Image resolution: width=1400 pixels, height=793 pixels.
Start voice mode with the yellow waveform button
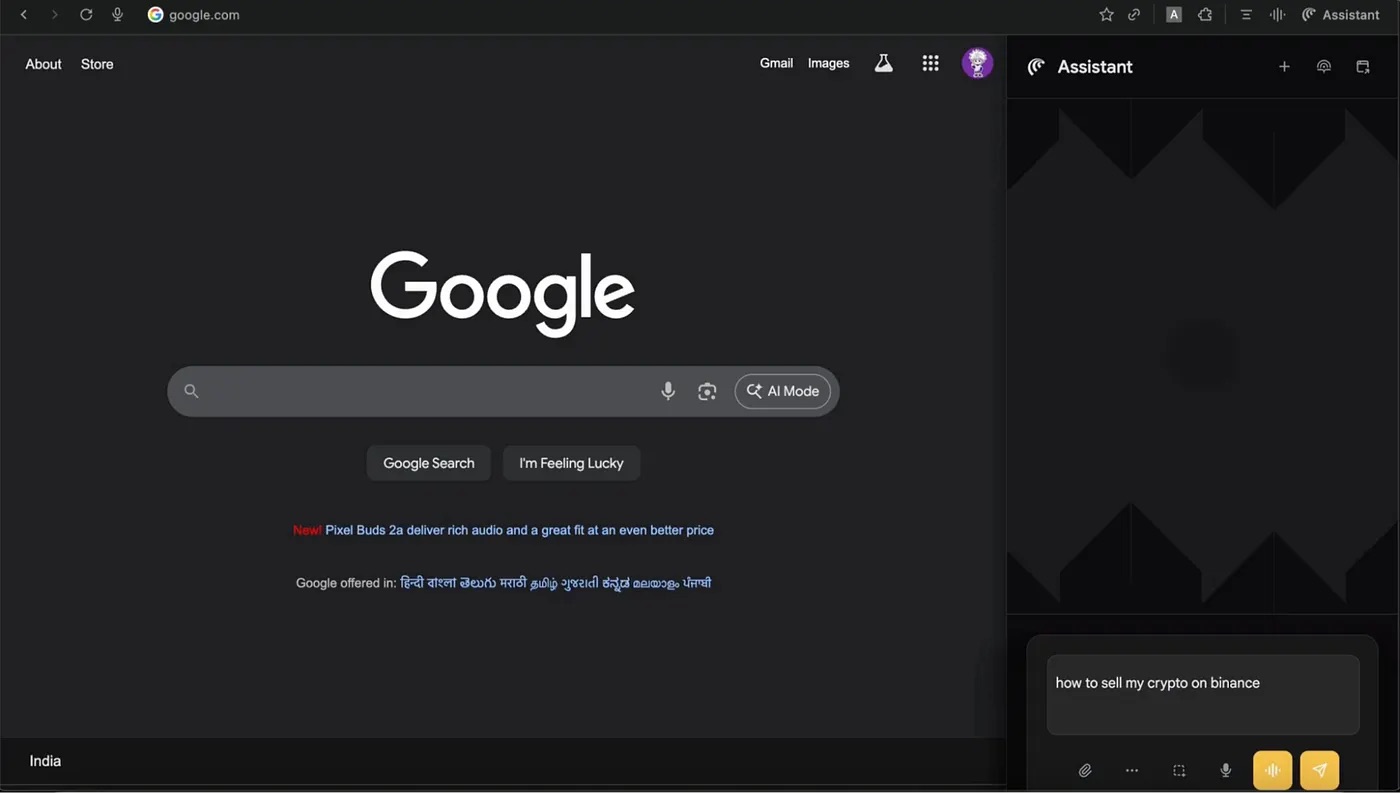(x=1272, y=770)
